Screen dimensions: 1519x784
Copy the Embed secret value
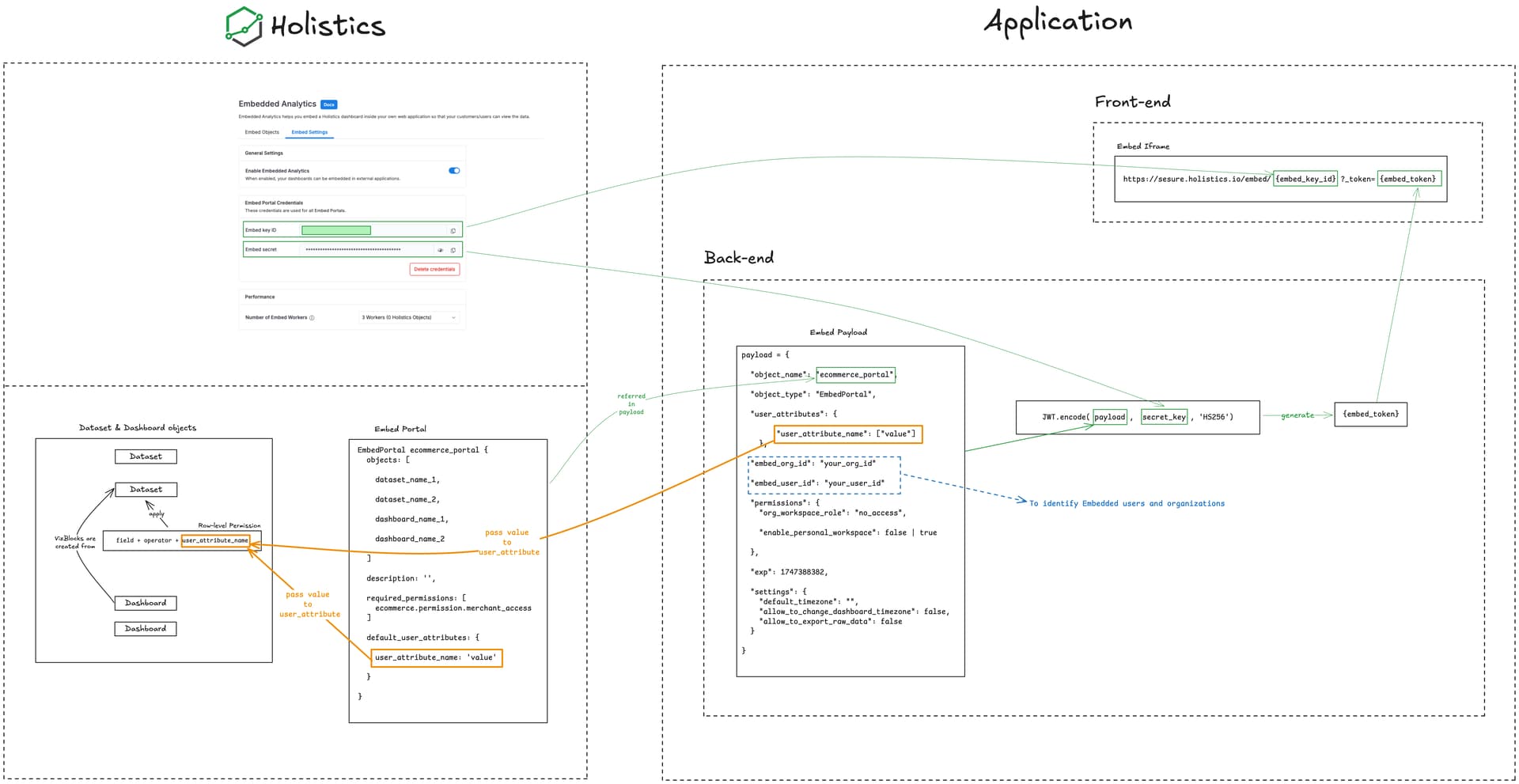[x=453, y=250]
